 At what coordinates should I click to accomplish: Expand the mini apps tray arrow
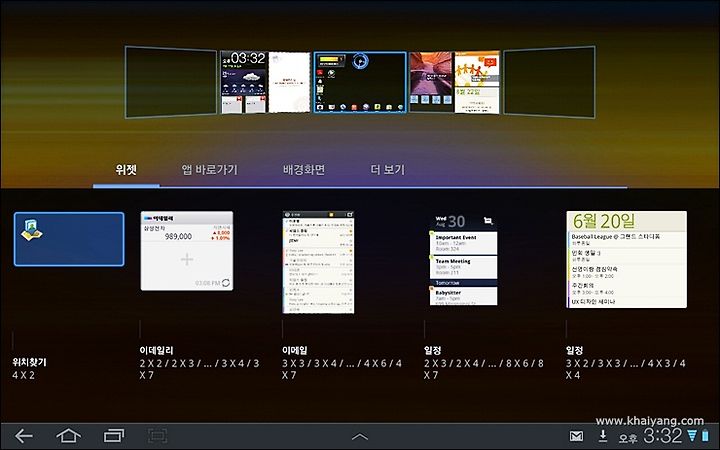pos(360,436)
